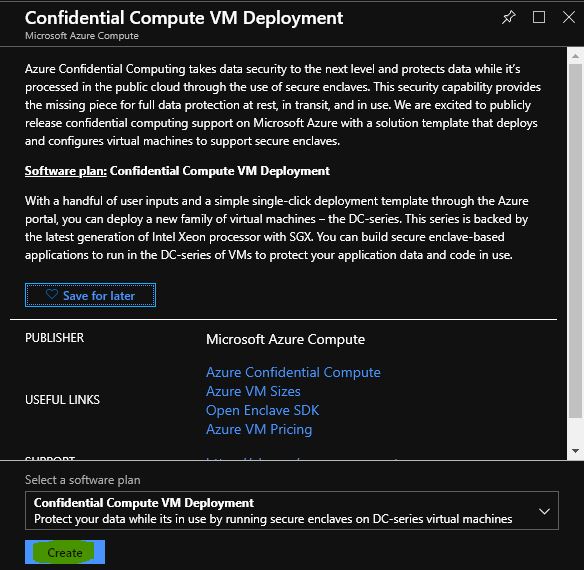584x570 pixels.
Task: Click the underlined 'Software plan:' heading
Action: 66,171
